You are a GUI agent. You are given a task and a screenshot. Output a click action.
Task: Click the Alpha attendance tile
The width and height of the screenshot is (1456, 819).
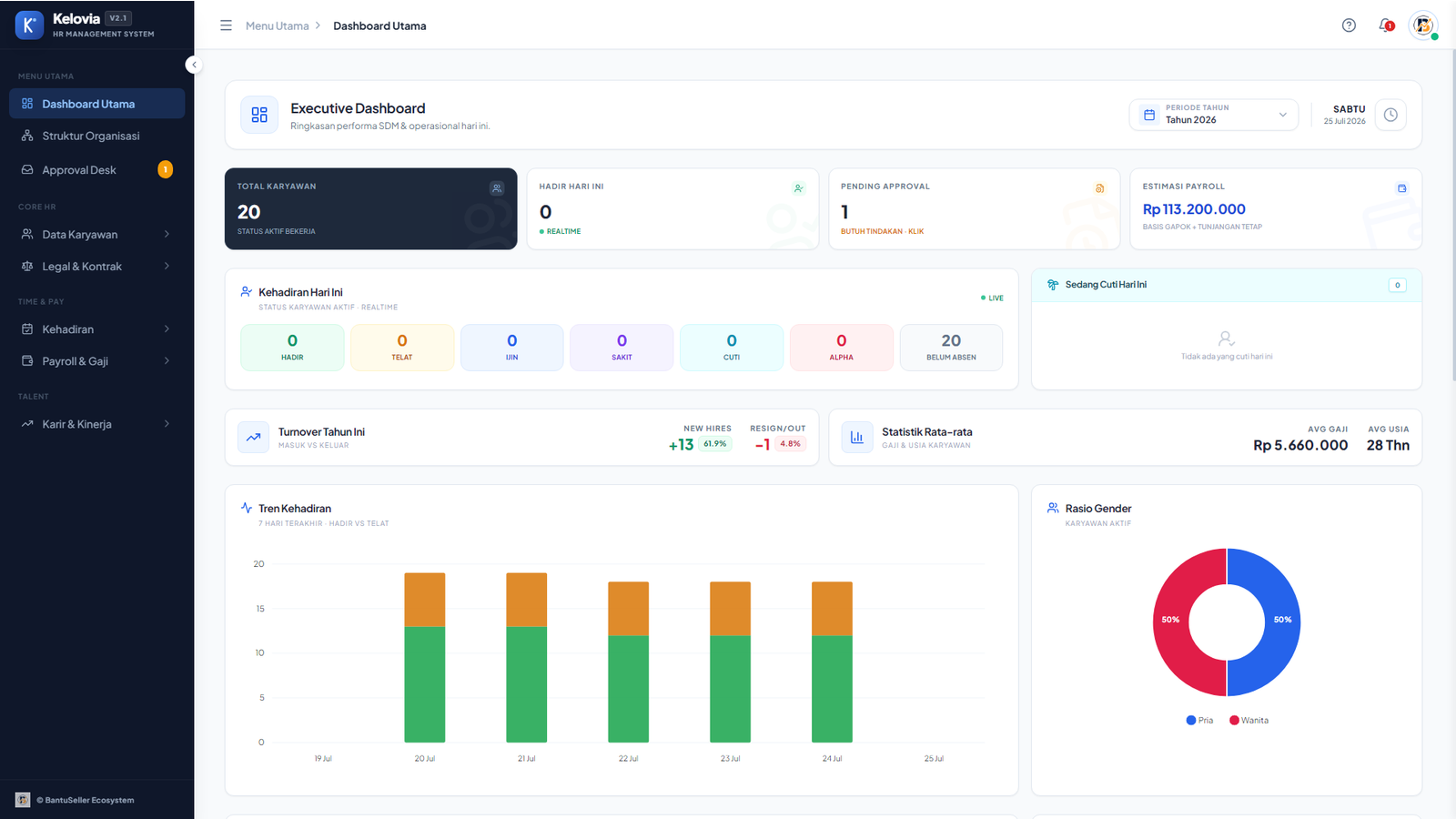tap(842, 348)
